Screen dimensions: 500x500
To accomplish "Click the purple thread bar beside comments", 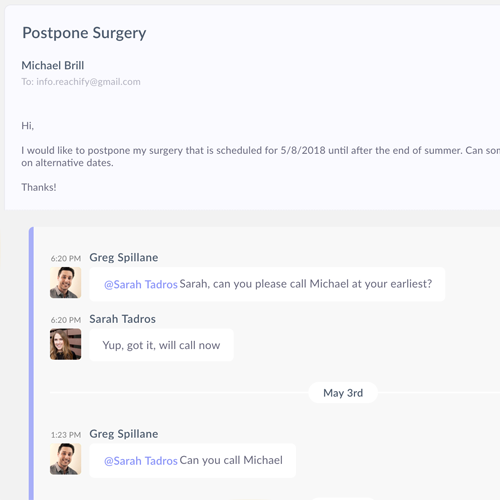I will [x=31, y=363].
